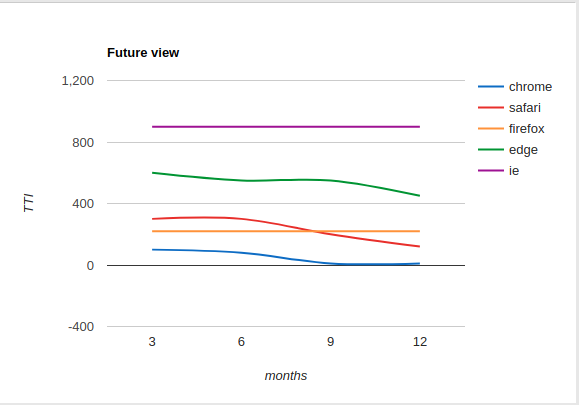Click the firefox legend label

click(527, 129)
